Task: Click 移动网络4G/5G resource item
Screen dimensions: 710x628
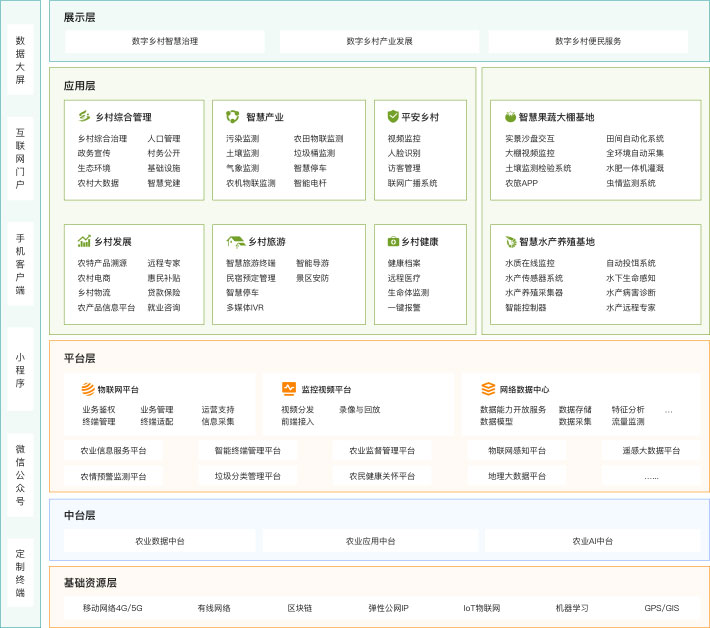Action: point(112,608)
